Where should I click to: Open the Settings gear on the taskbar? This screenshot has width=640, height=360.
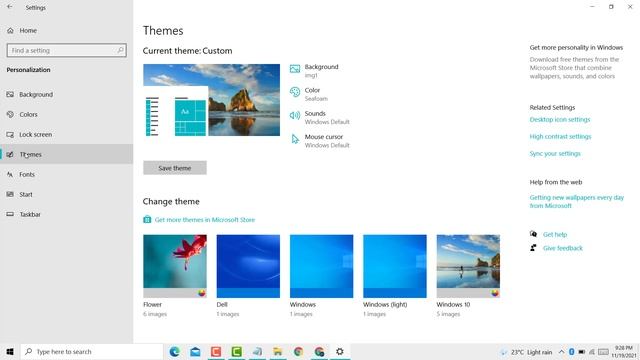click(x=340, y=351)
